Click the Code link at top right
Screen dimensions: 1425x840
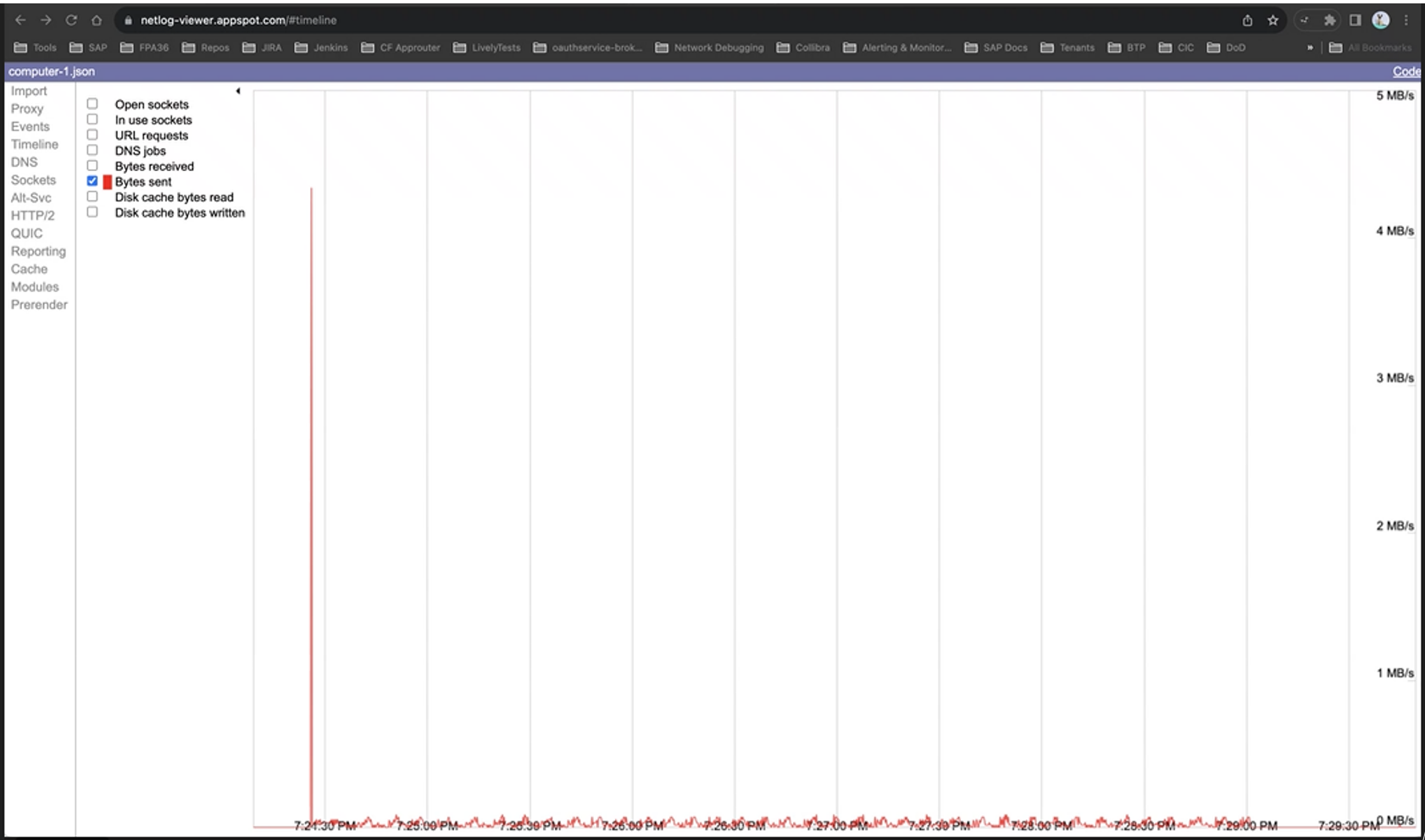[x=1406, y=71]
